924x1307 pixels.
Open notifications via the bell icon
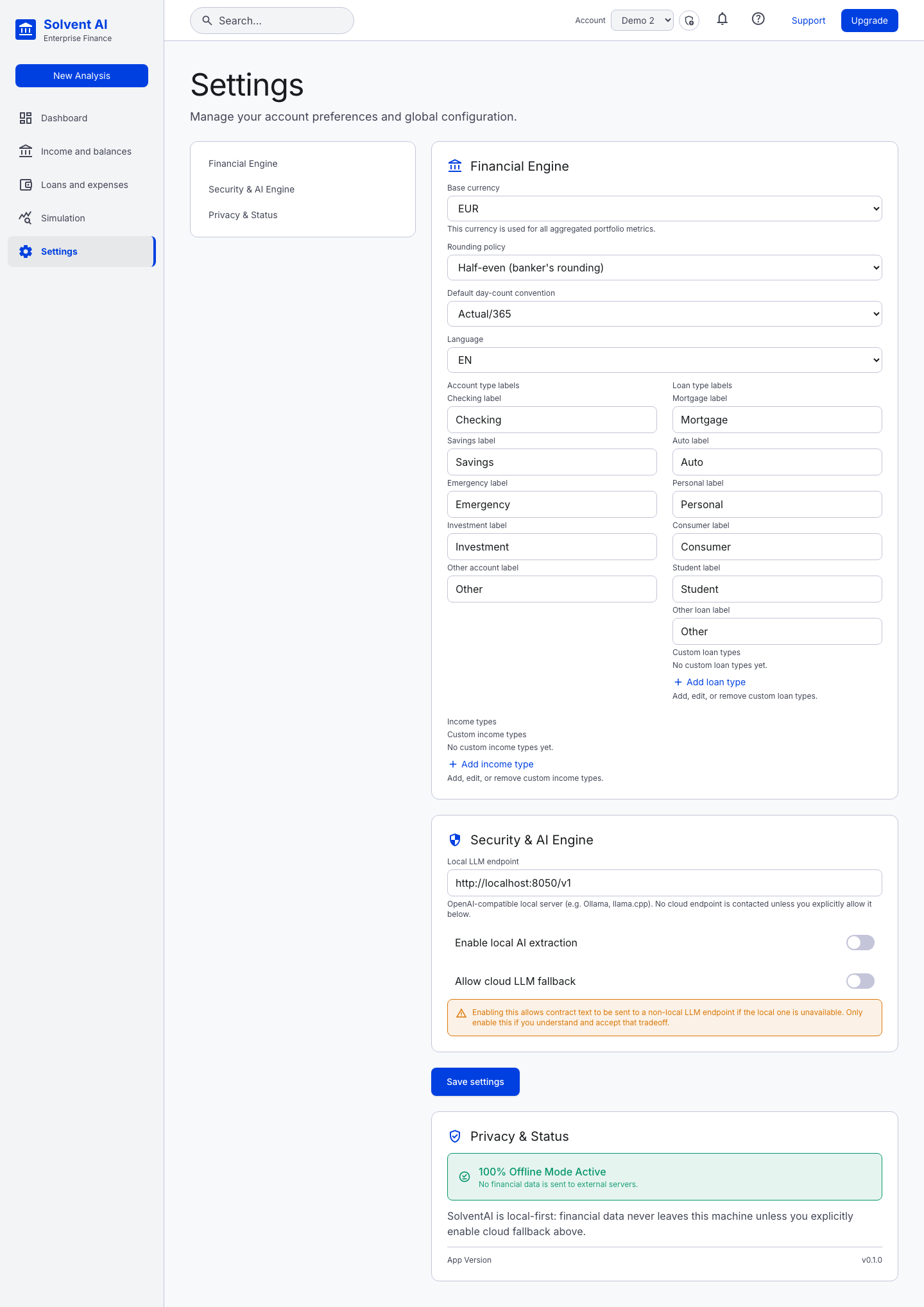point(723,20)
